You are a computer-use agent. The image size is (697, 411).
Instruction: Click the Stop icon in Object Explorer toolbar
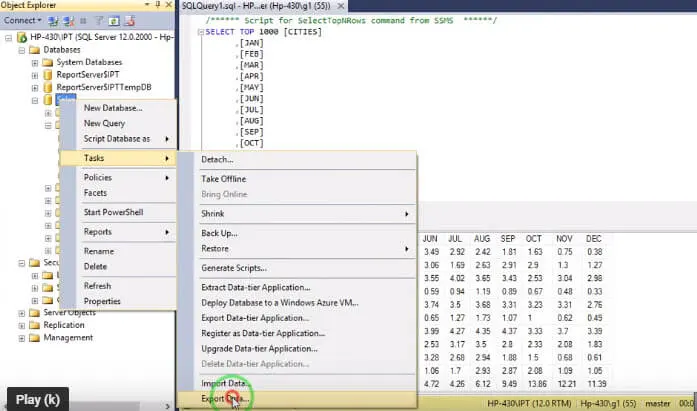[x=83, y=21]
